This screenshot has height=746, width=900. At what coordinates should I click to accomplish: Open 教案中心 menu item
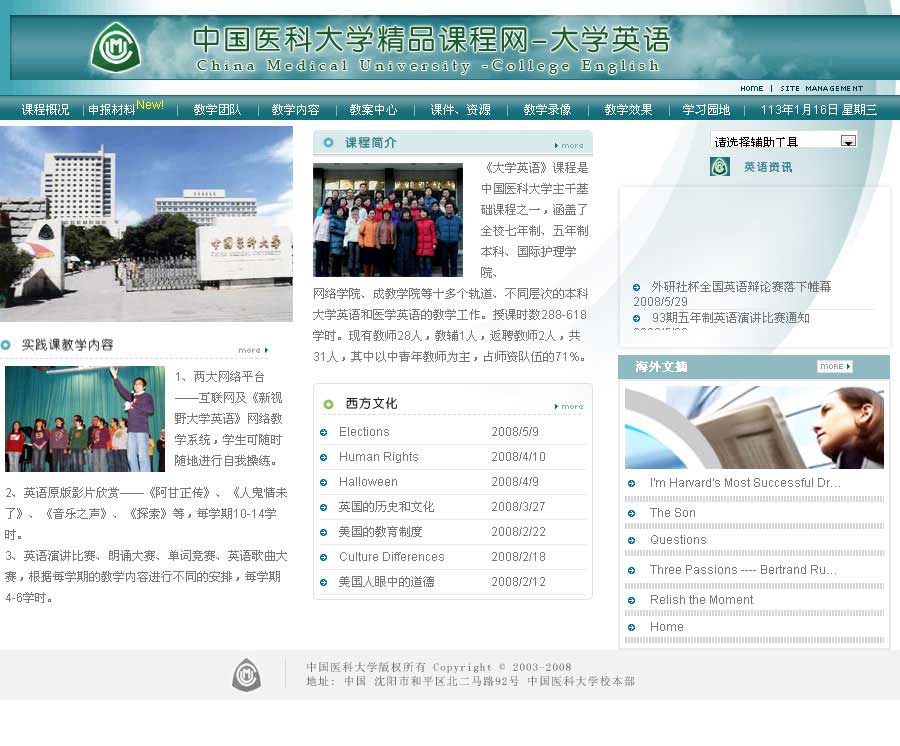click(373, 110)
